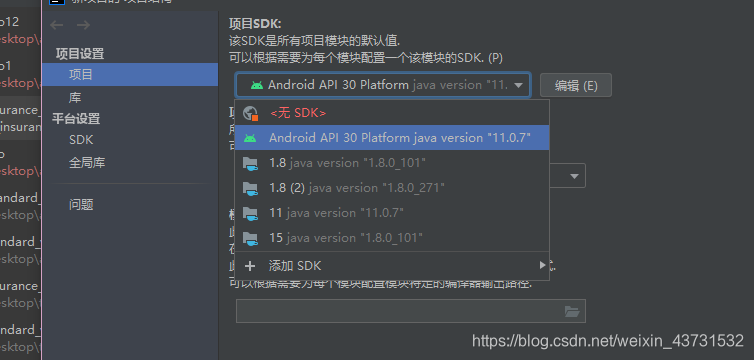This screenshot has height=360, width=754.
Task: Choose Android API 30 Platform in list
Action: point(392,138)
